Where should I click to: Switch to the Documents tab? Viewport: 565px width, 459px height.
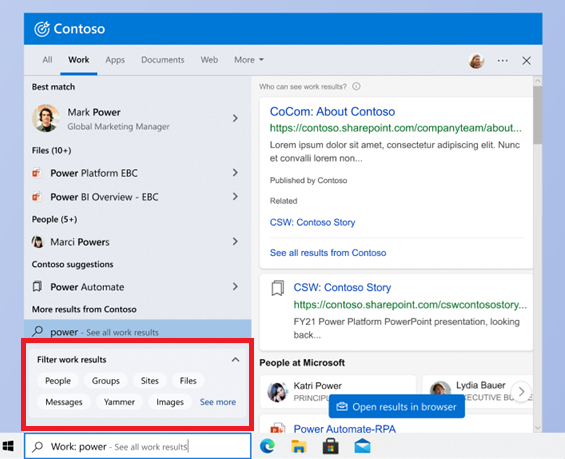[163, 60]
